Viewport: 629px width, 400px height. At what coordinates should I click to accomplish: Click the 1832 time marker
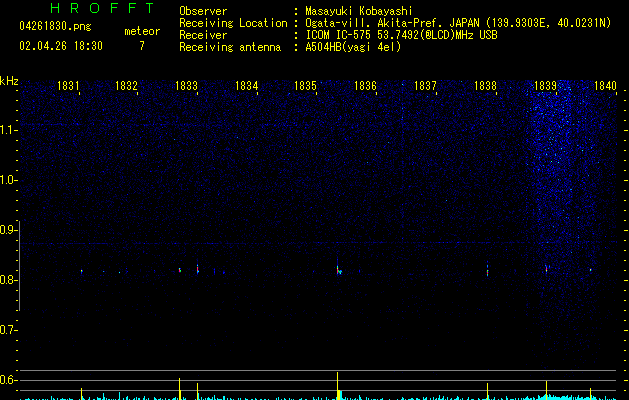(x=126, y=85)
